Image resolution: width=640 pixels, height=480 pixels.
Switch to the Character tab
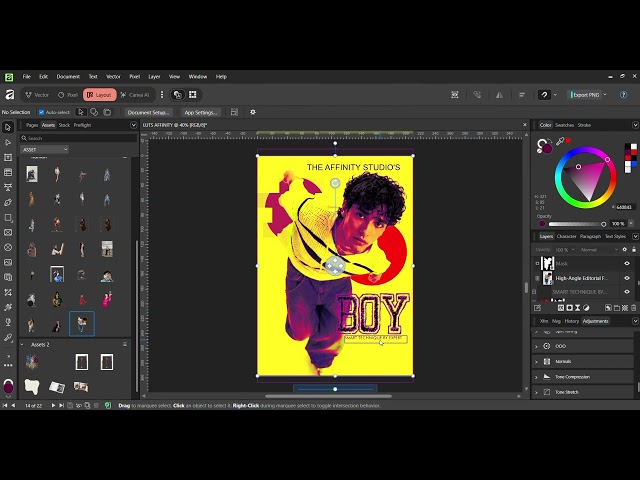click(x=567, y=236)
